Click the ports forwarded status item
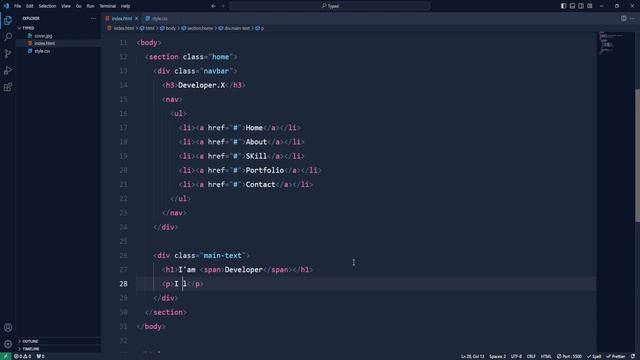This screenshot has height=360, width=640. point(40,356)
